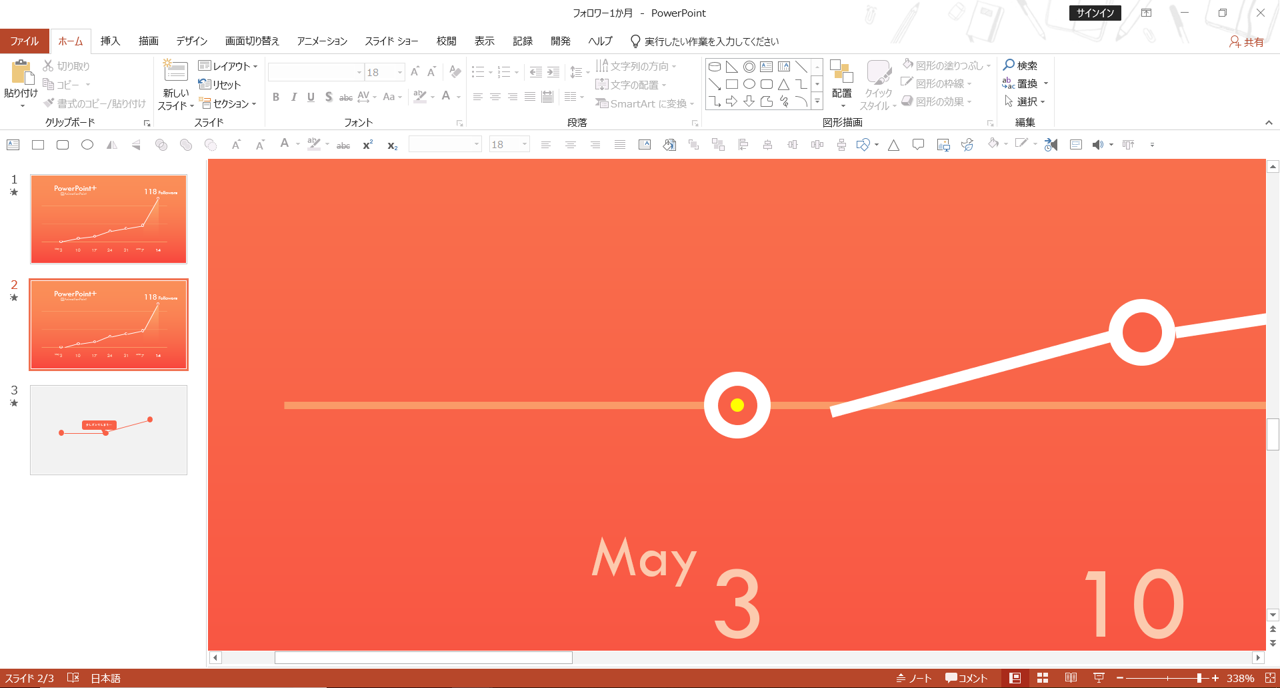Open the 配置 arrange tool

pos(841,84)
